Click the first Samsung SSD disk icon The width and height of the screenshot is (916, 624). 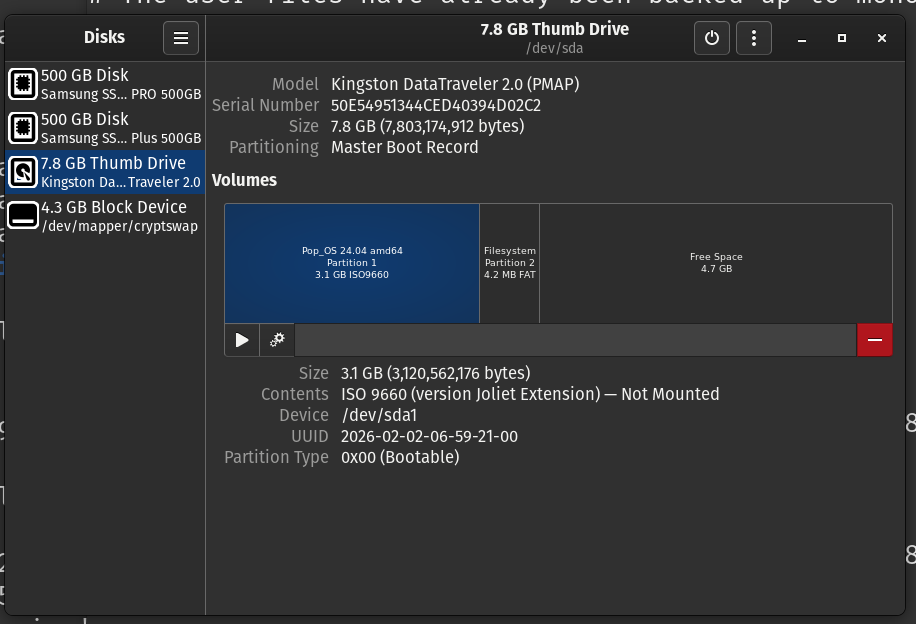click(x=24, y=84)
